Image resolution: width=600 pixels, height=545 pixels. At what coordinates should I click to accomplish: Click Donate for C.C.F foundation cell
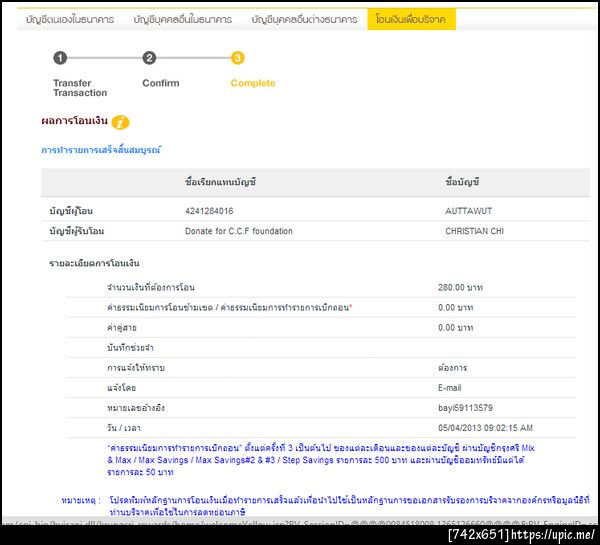point(239,231)
